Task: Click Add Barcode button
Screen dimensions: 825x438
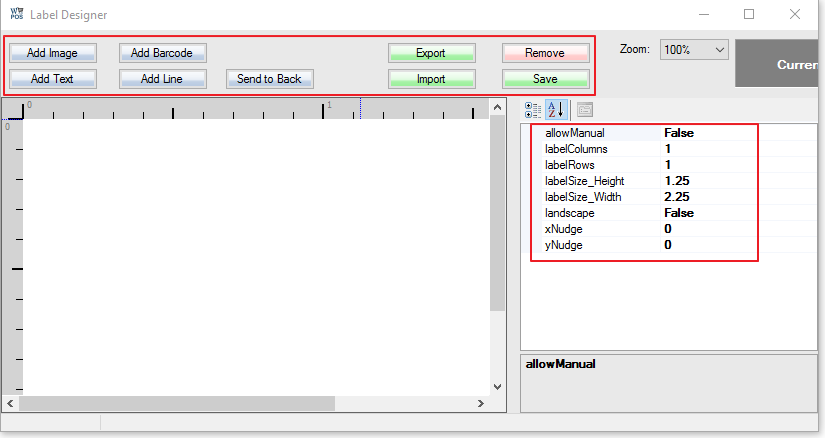Action: (x=163, y=53)
